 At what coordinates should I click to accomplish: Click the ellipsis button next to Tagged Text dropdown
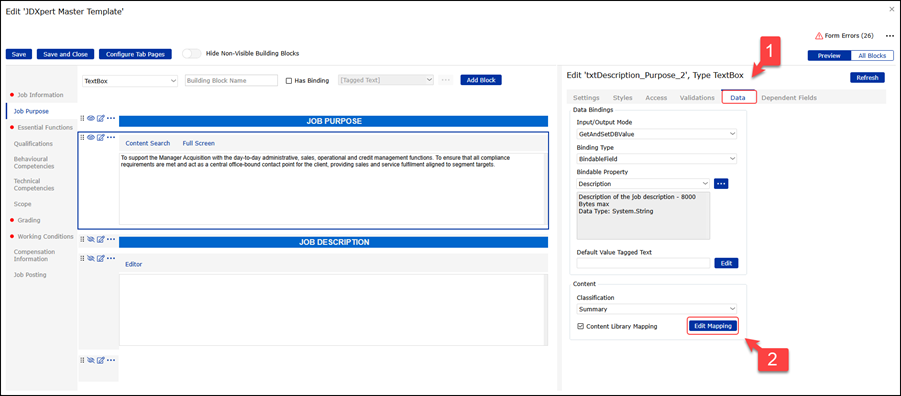point(446,80)
